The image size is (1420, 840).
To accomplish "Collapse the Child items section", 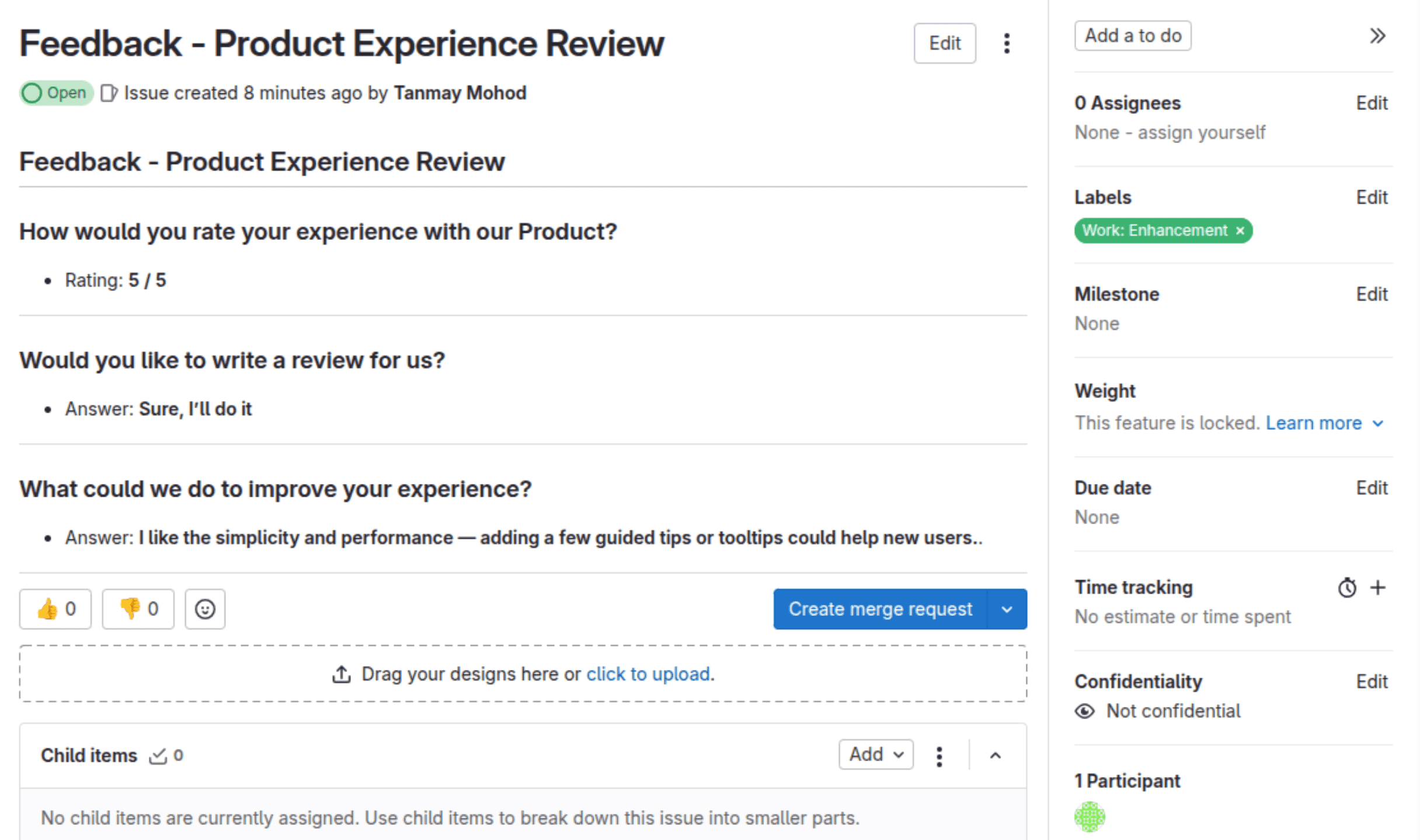I will point(995,755).
